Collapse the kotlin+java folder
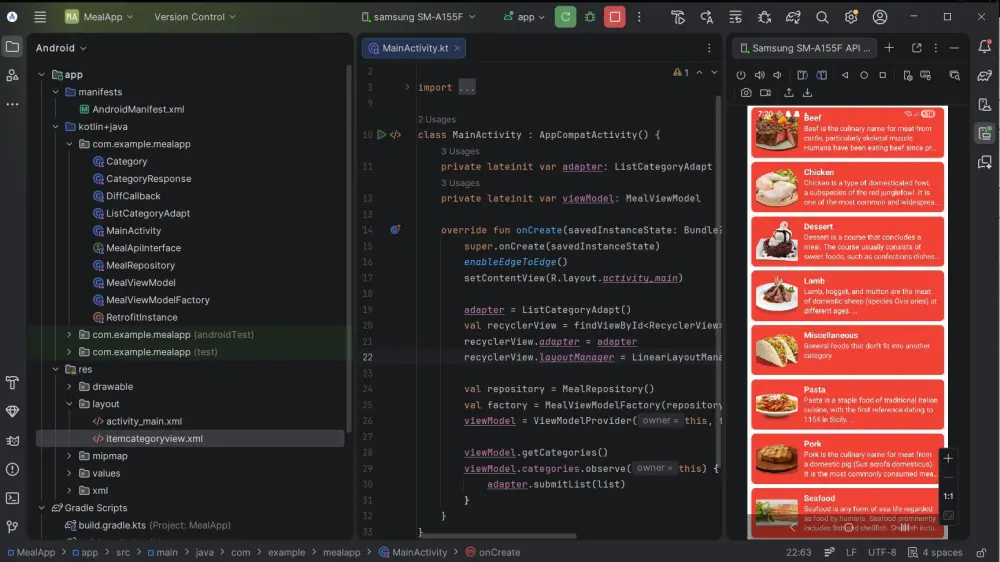The height and width of the screenshot is (562, 1000). (55, 126)
